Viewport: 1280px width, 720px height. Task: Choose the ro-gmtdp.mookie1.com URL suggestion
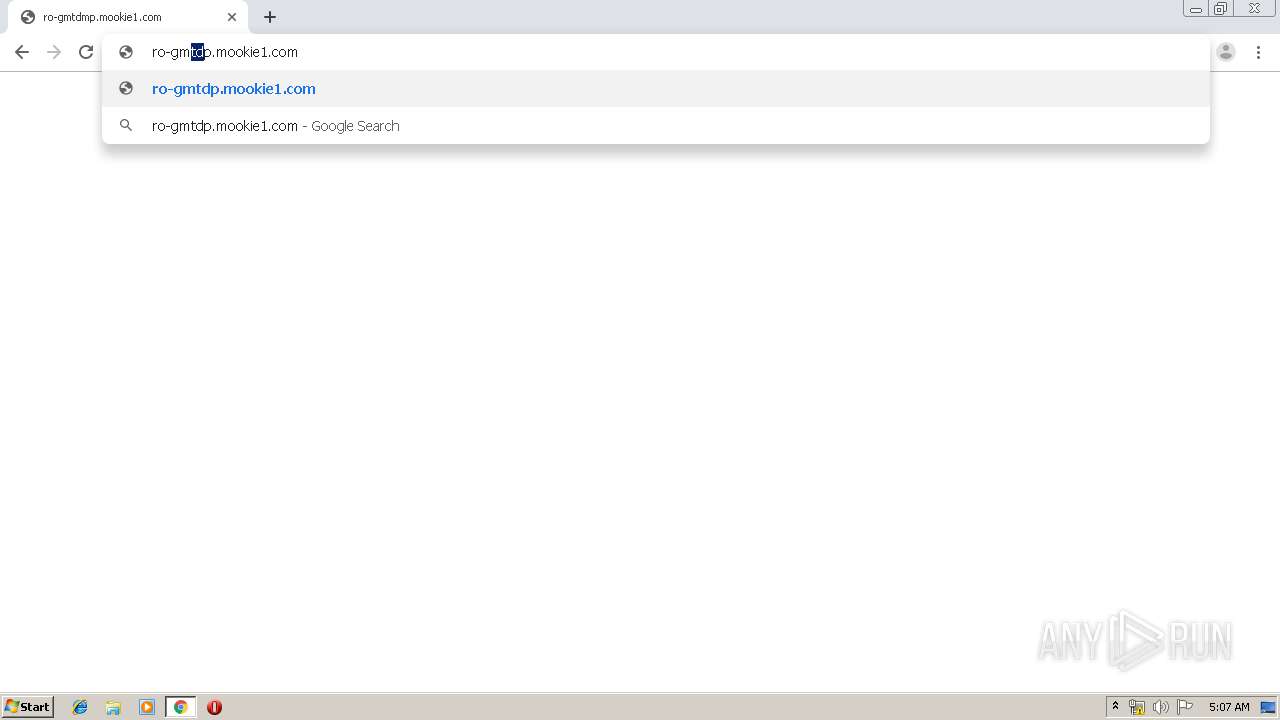pos(656,88)
